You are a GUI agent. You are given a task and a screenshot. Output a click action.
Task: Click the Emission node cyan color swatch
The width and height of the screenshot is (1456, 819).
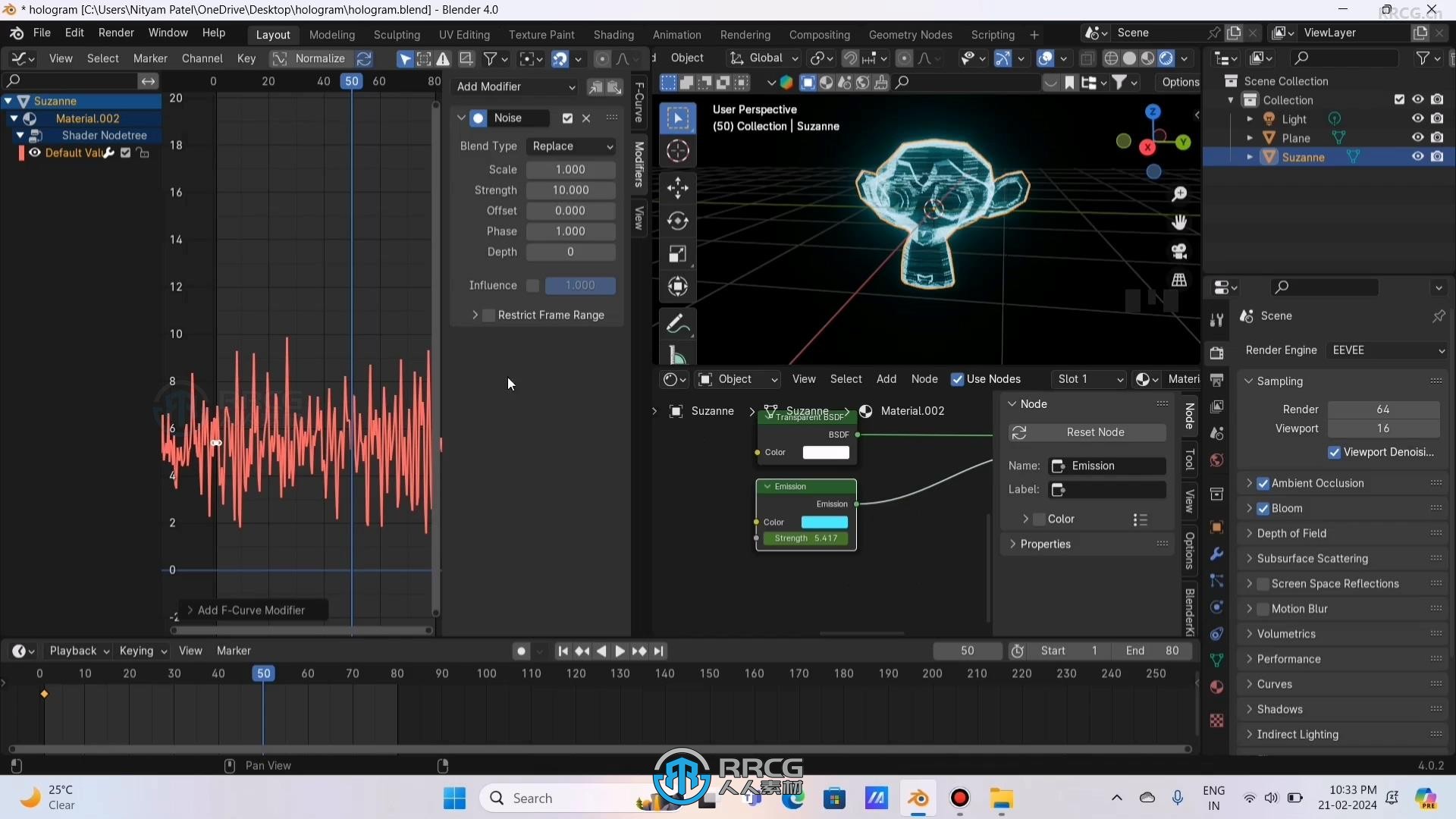824,522
